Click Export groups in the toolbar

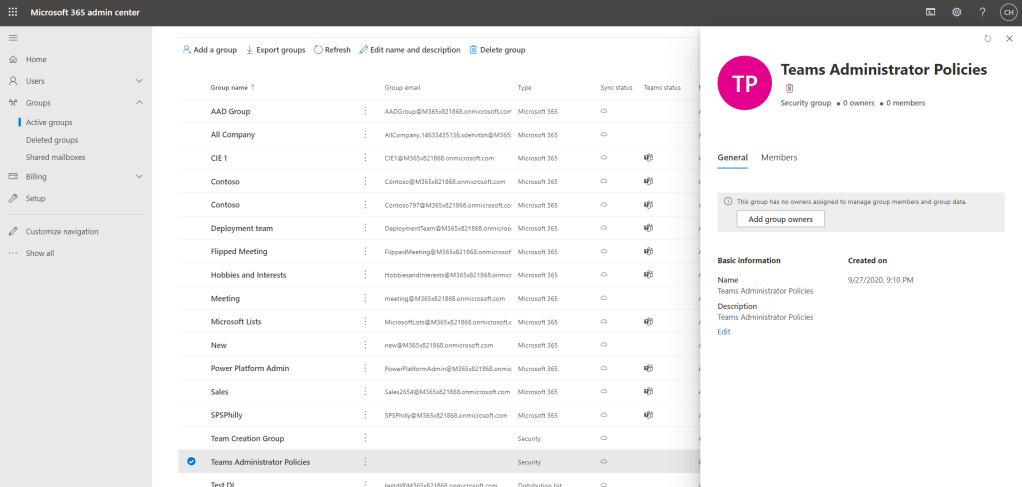coord(275,50)
